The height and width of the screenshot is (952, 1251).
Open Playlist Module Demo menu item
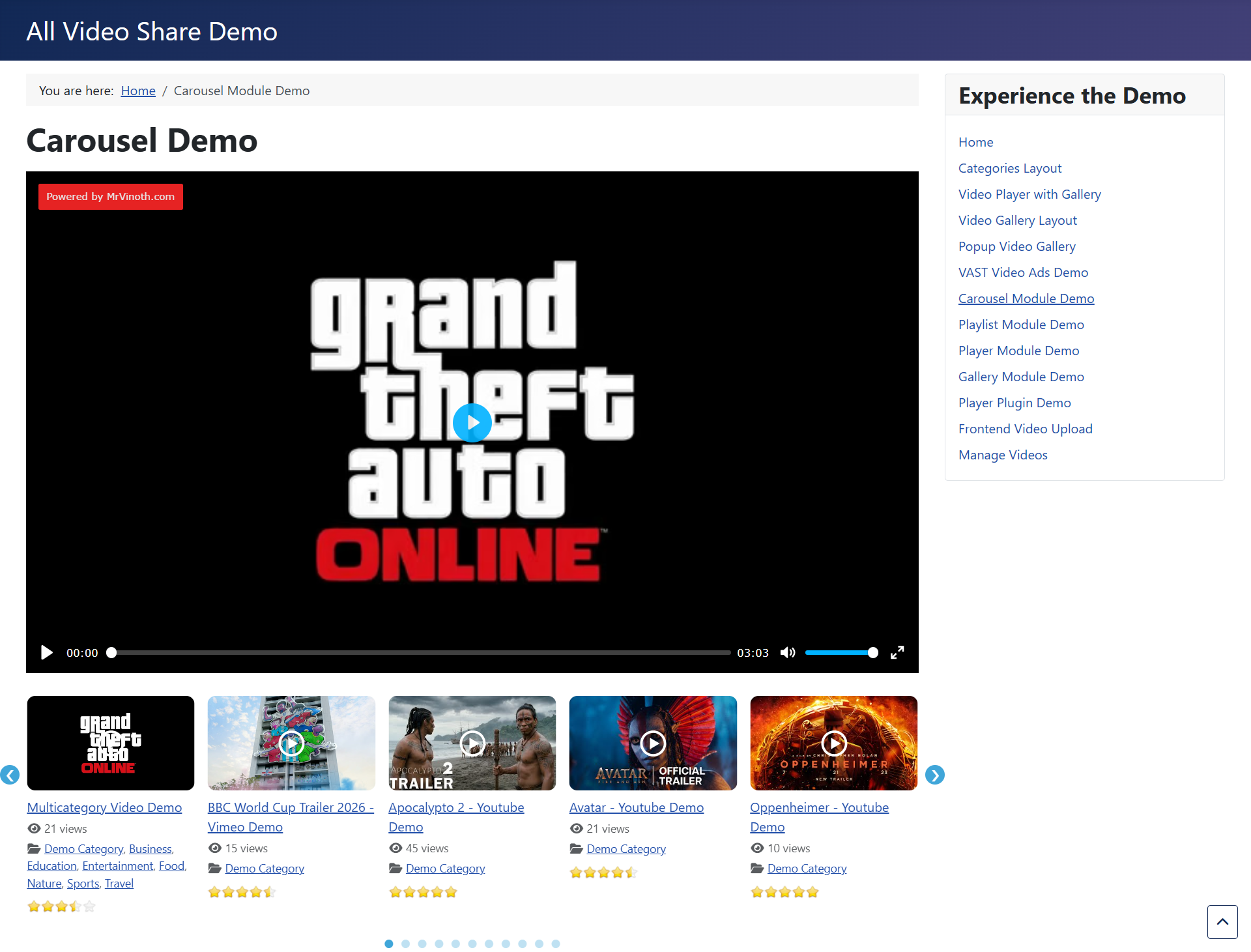[1021, 325]
